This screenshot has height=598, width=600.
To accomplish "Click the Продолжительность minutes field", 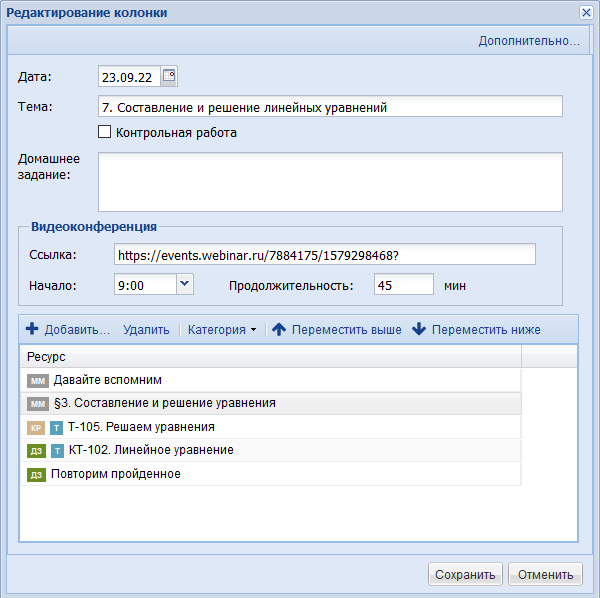I will 404,284.
